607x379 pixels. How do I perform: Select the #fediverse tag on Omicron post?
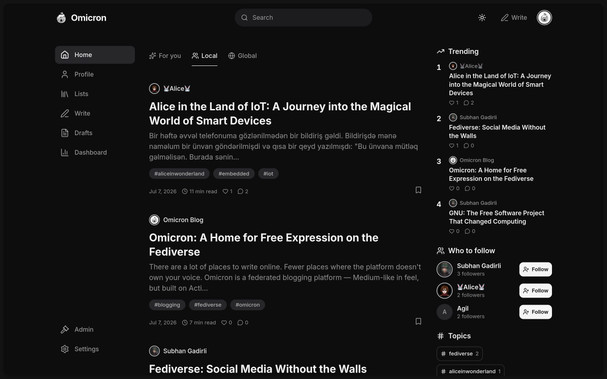(x=208, y=305)
